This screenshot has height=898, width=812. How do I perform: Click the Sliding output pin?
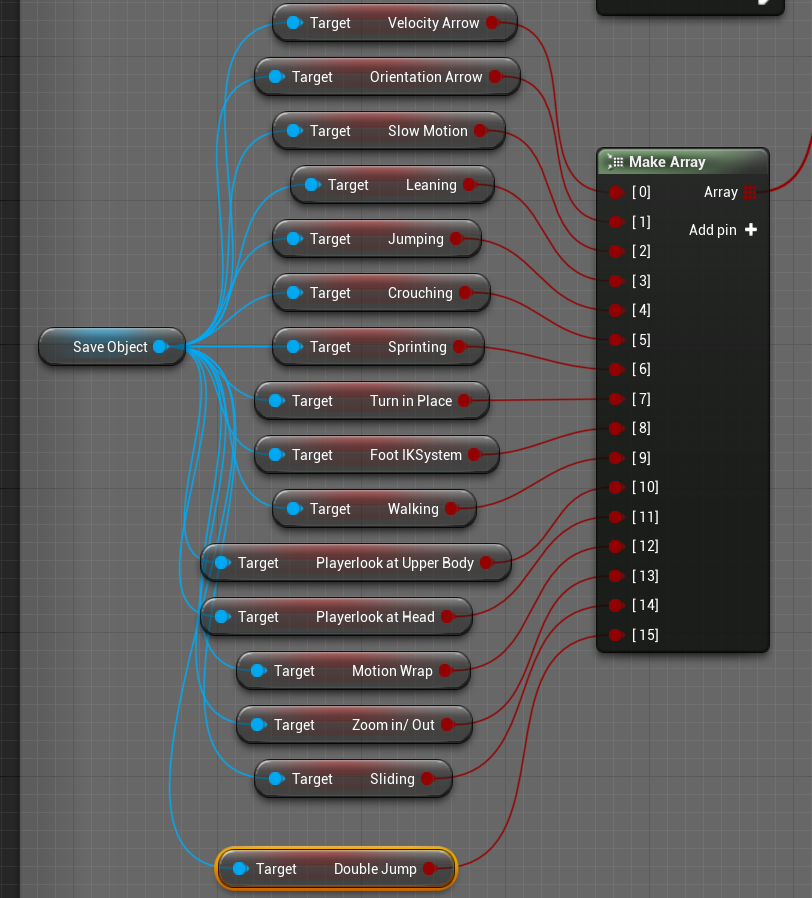pyautogui.click(x=427, y=779)
